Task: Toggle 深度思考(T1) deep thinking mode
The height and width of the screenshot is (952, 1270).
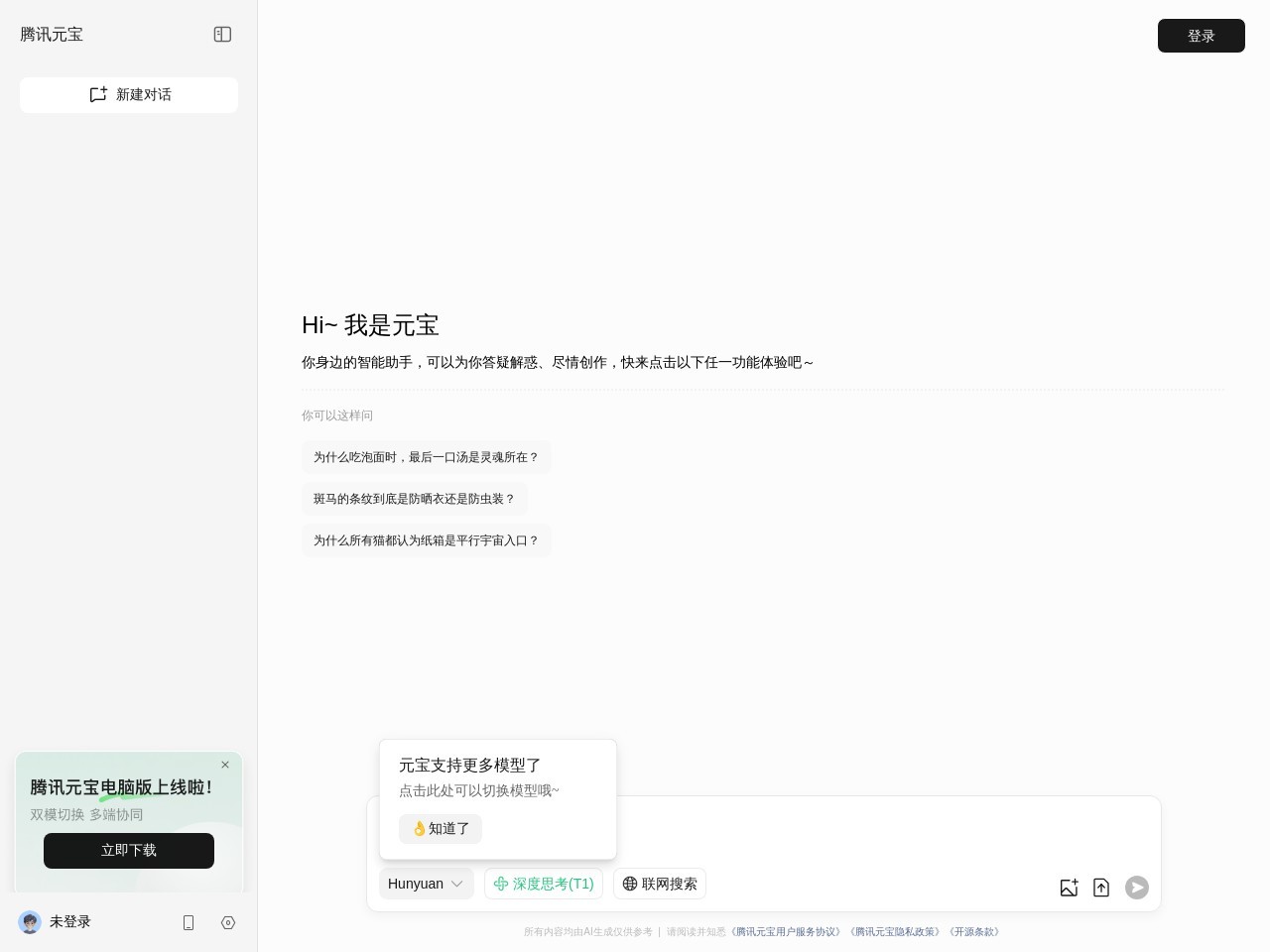Action: coord(544,884)
